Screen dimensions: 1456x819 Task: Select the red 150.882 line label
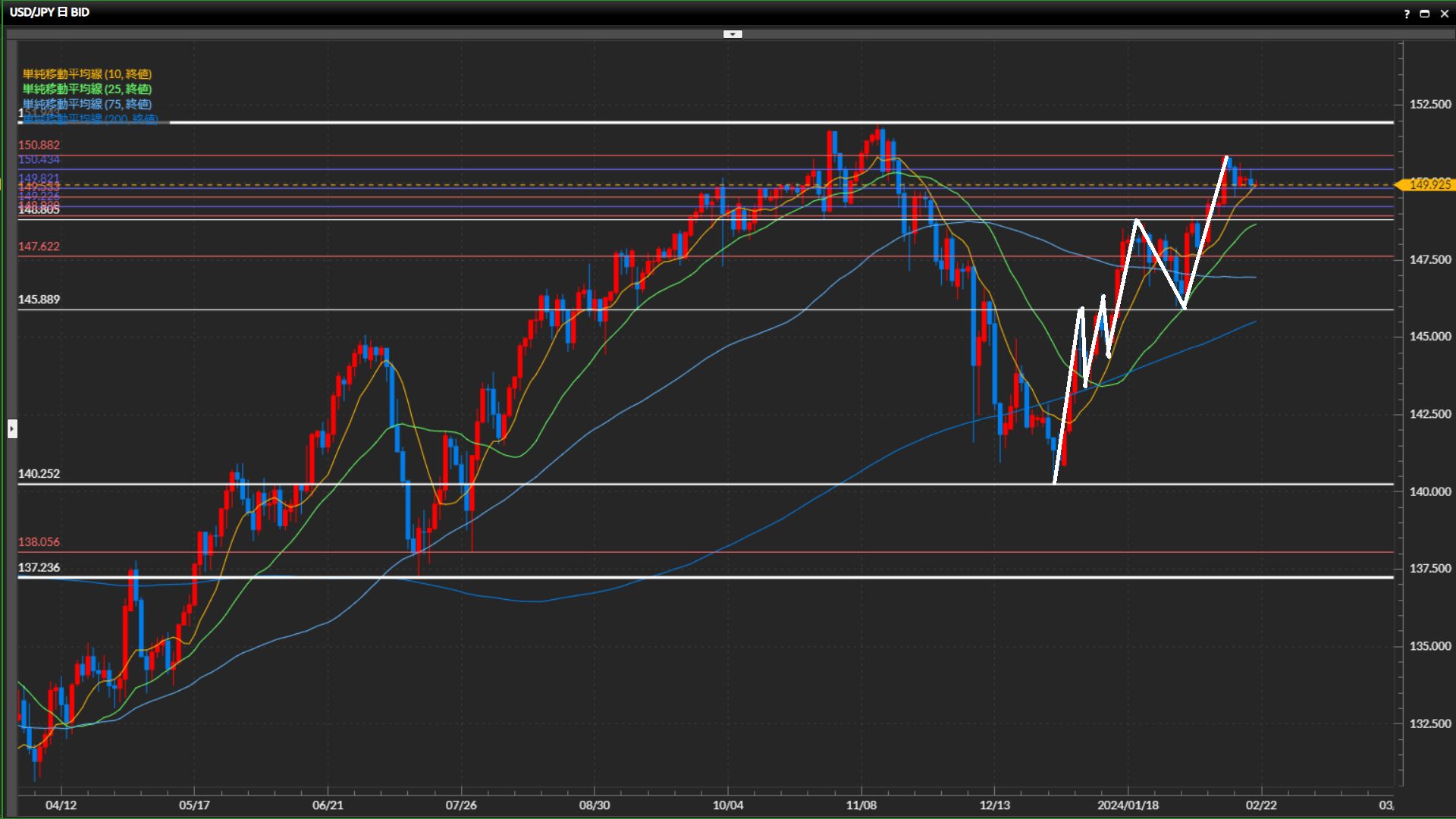coord(39,145)
